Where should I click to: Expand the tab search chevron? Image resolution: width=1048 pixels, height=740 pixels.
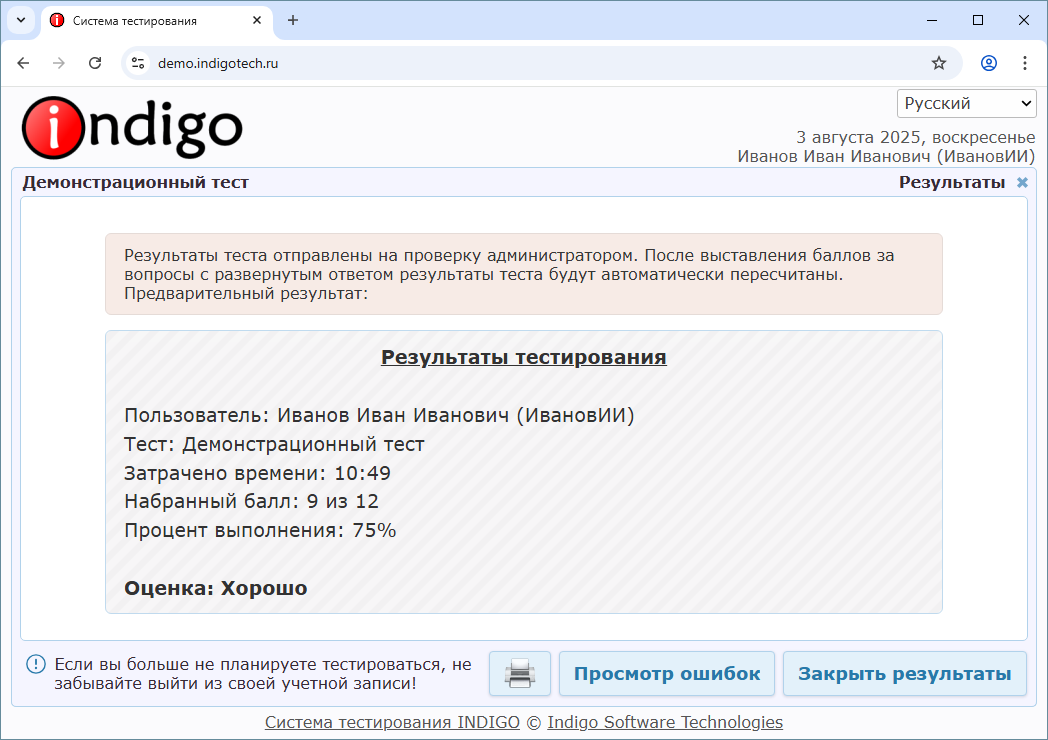pos(21,20)
